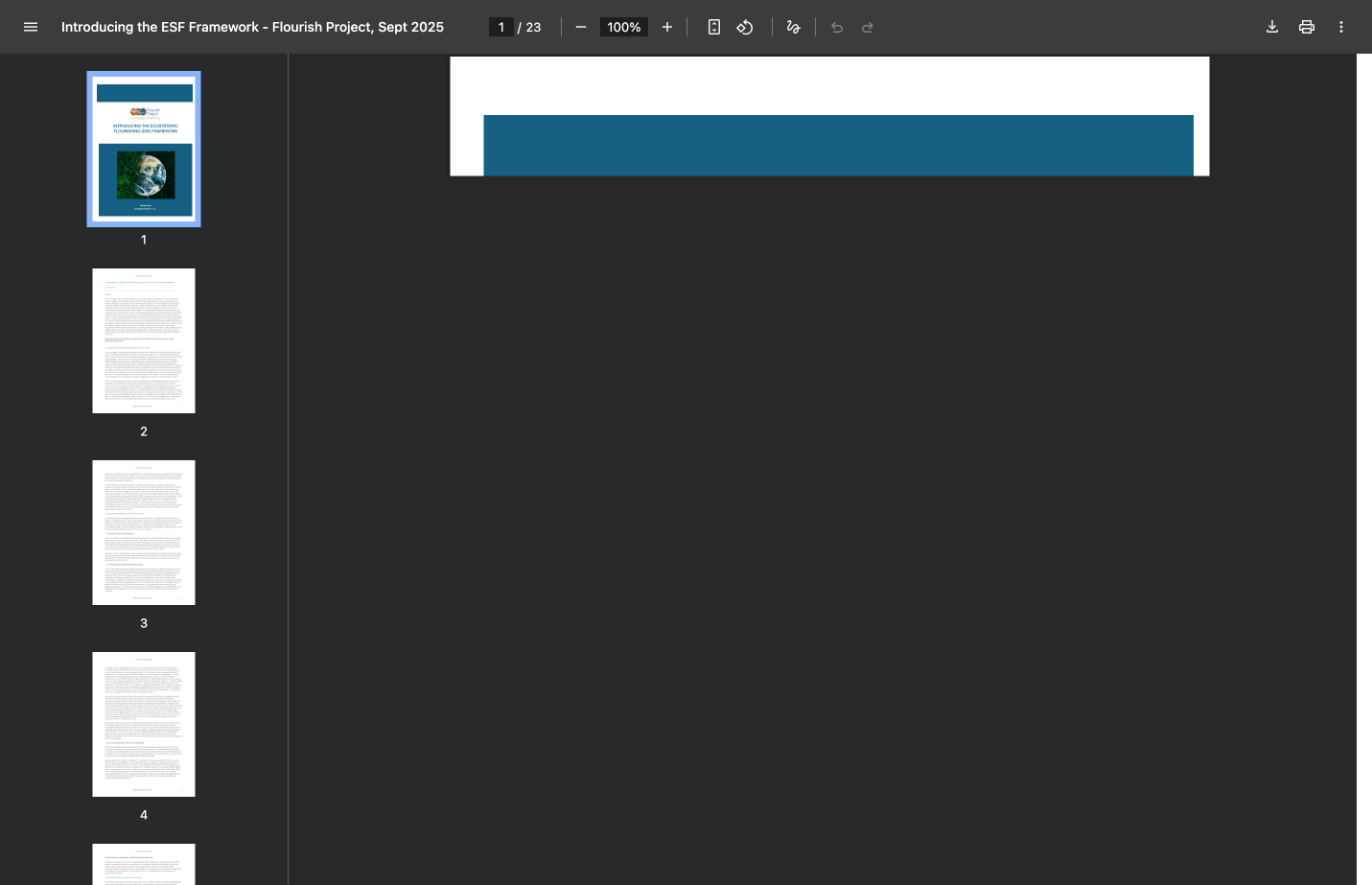Click the fit to page icon
This screenshot has height=885, width=1372.
pyautogui.click(x=714, y=27)
